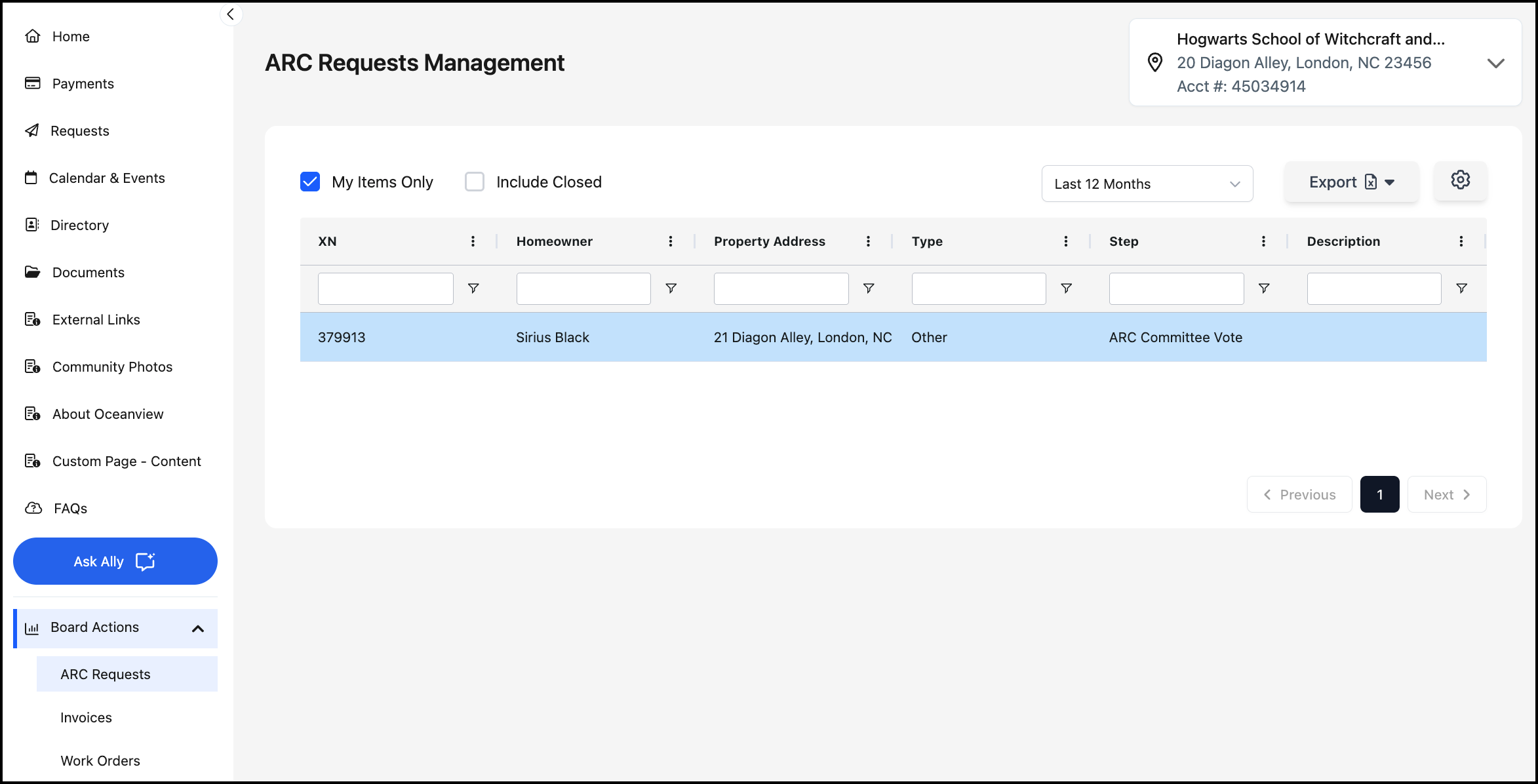Select the Sirius Black request row
Viewport: 1538px width, 784px height.
[893, 337]
